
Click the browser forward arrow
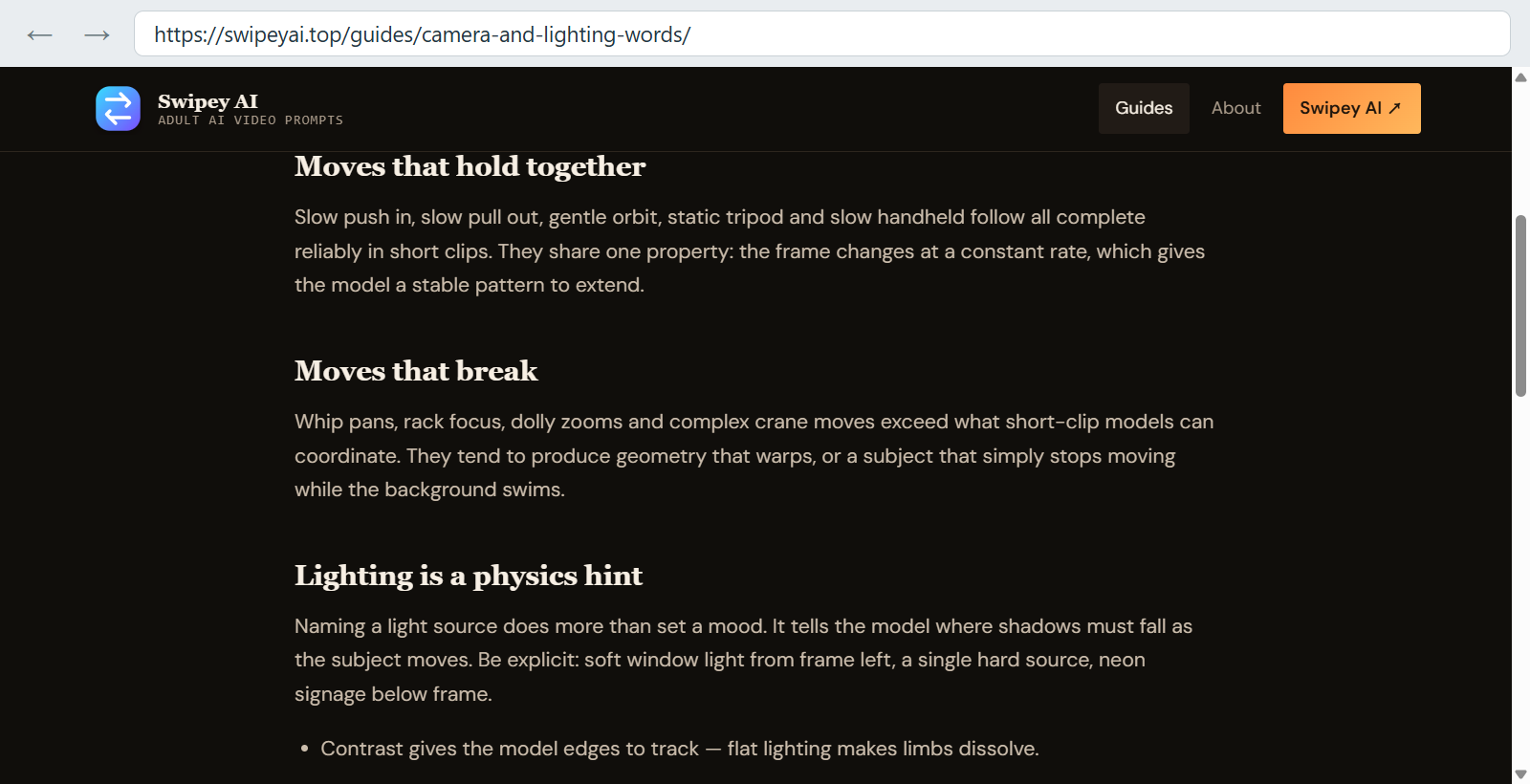tap(97, 35)
